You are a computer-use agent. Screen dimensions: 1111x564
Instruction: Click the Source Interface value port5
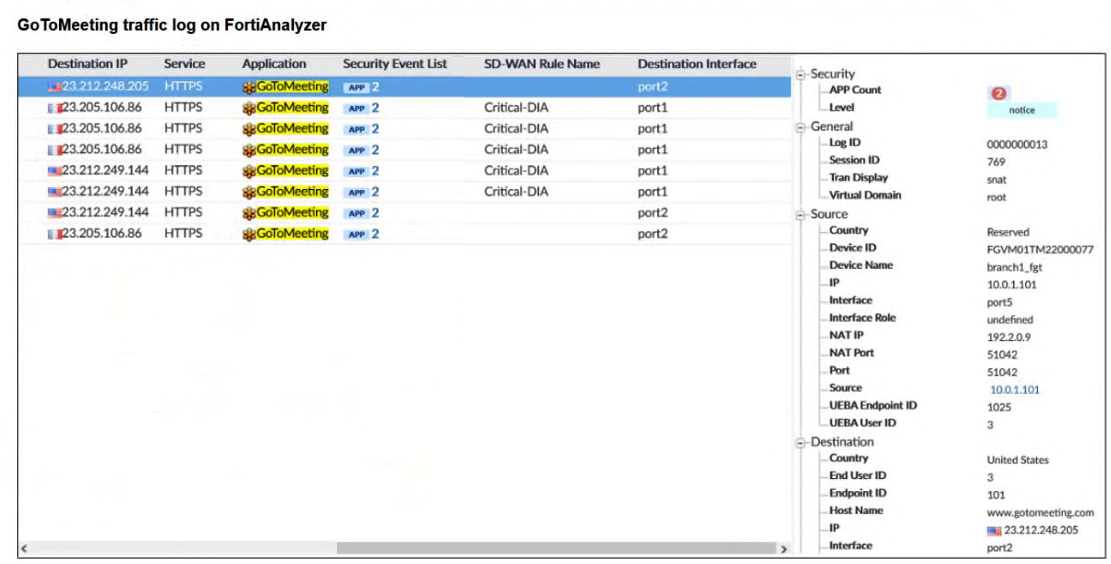[x=999, y=303]
